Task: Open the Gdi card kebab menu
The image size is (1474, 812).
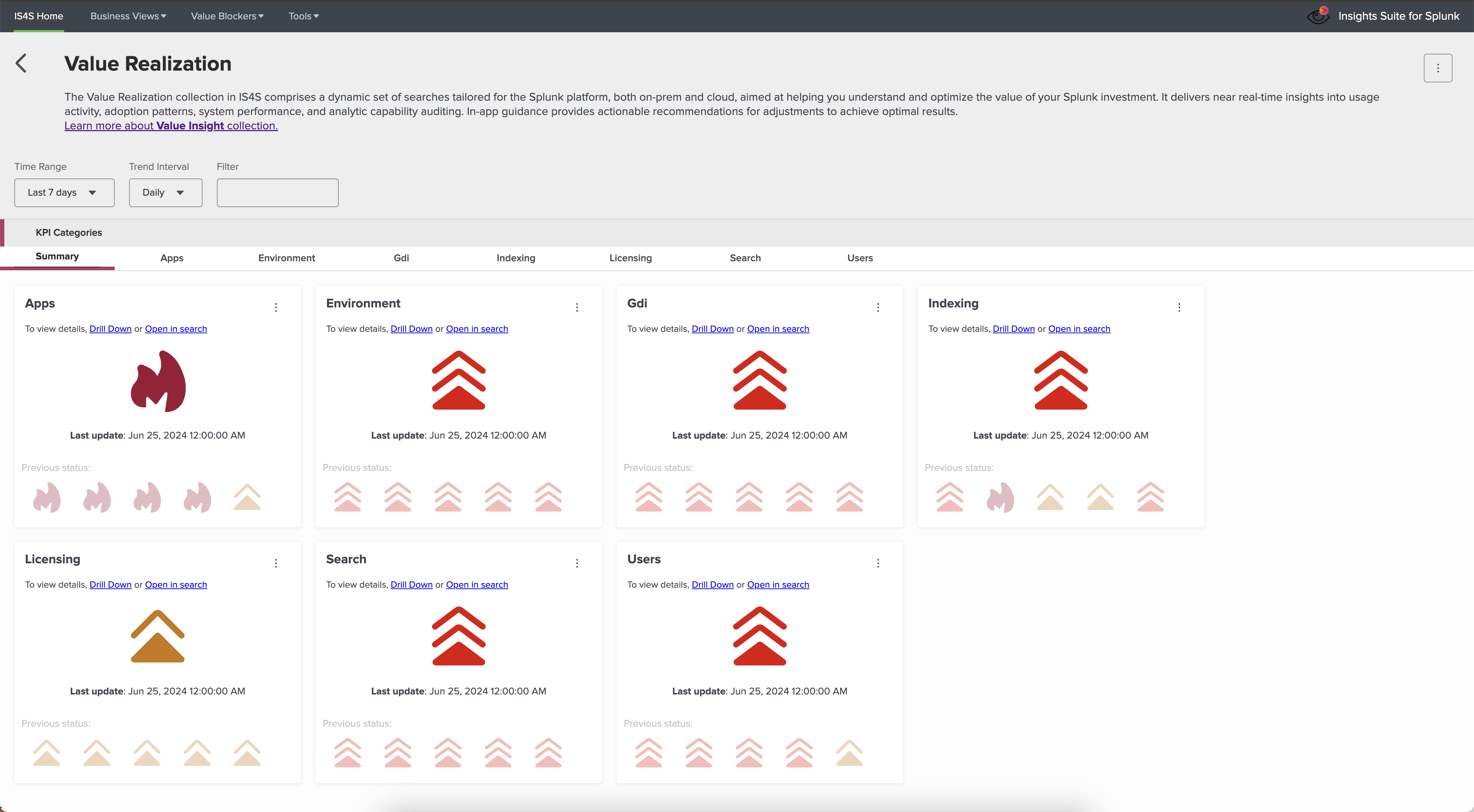Action: click(x=878, y=308)
